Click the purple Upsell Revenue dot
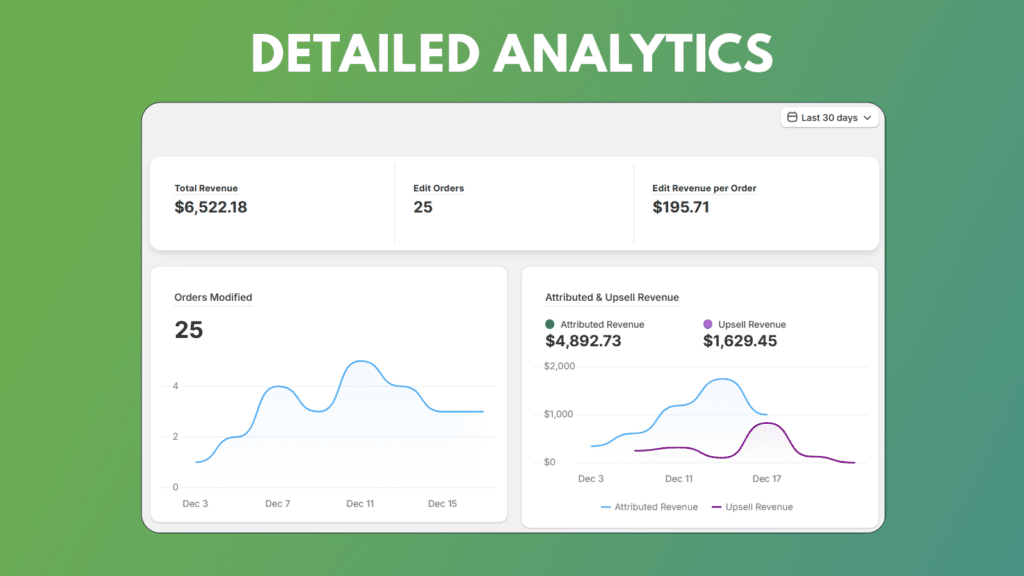This screenshot has height=576, width=1024. 708,324
